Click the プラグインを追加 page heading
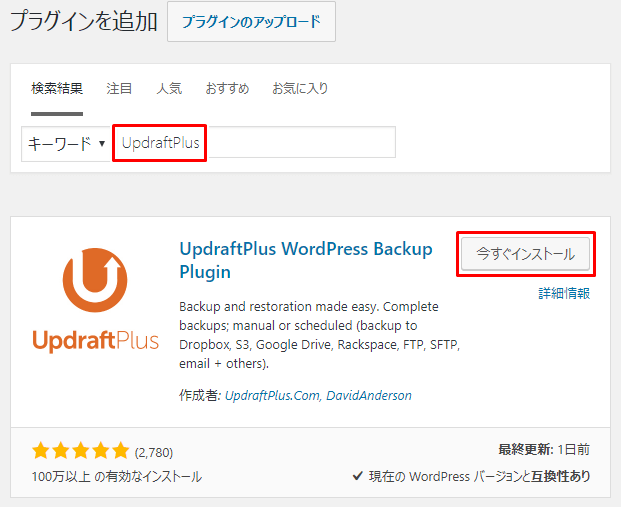The width and height of the screenshot is (621, 507). coord(84,21)
